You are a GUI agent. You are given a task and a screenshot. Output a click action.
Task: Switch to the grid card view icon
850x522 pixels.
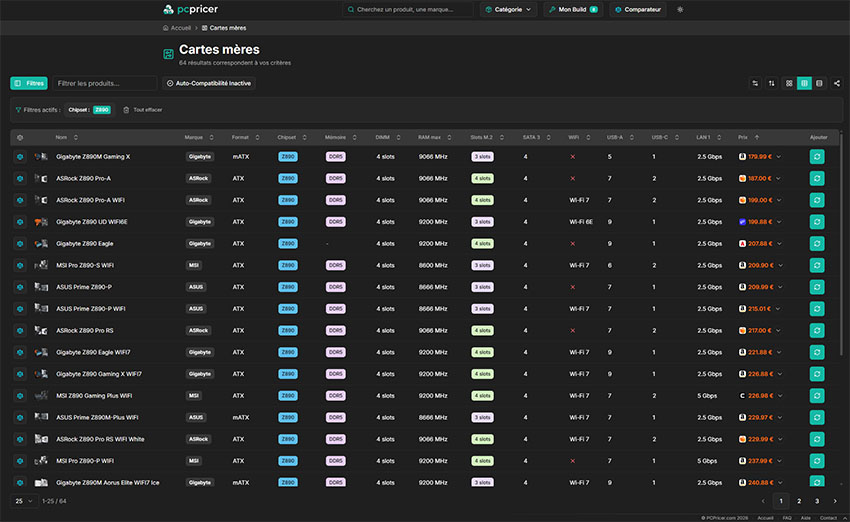tap(789, 83)
